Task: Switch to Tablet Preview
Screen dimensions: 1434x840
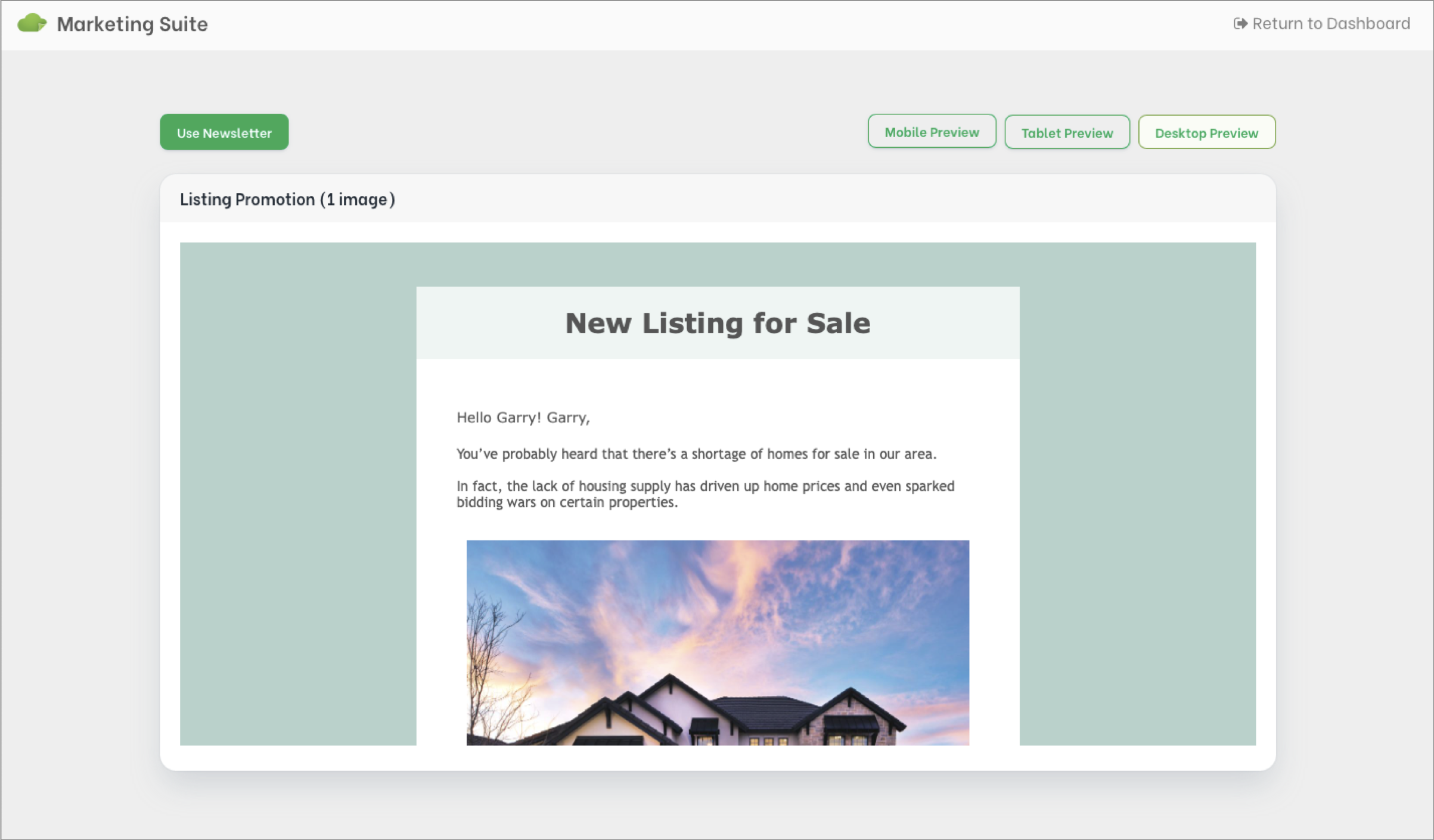Action: click(x=1066, y=132)
